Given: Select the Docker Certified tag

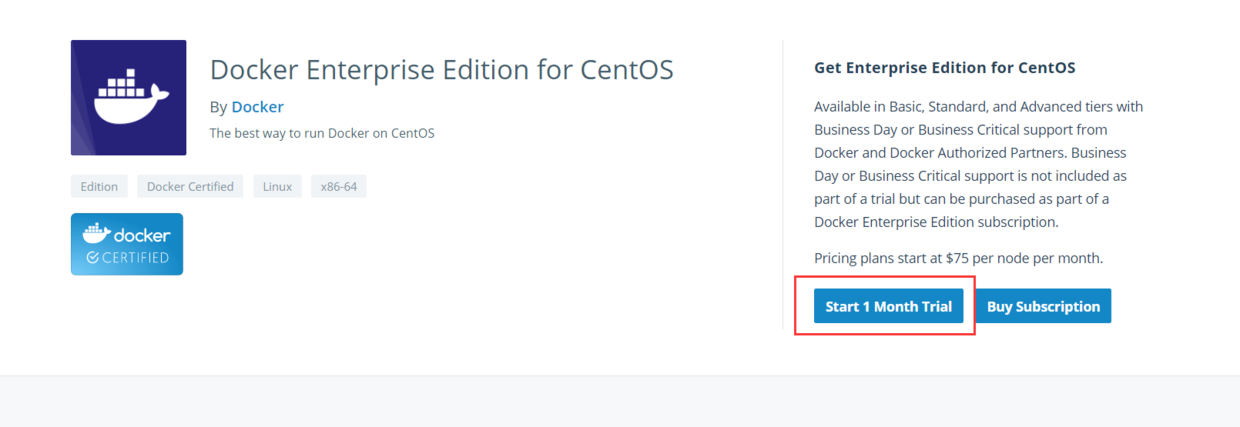Looking at the screenshot, I should point(190,187).
